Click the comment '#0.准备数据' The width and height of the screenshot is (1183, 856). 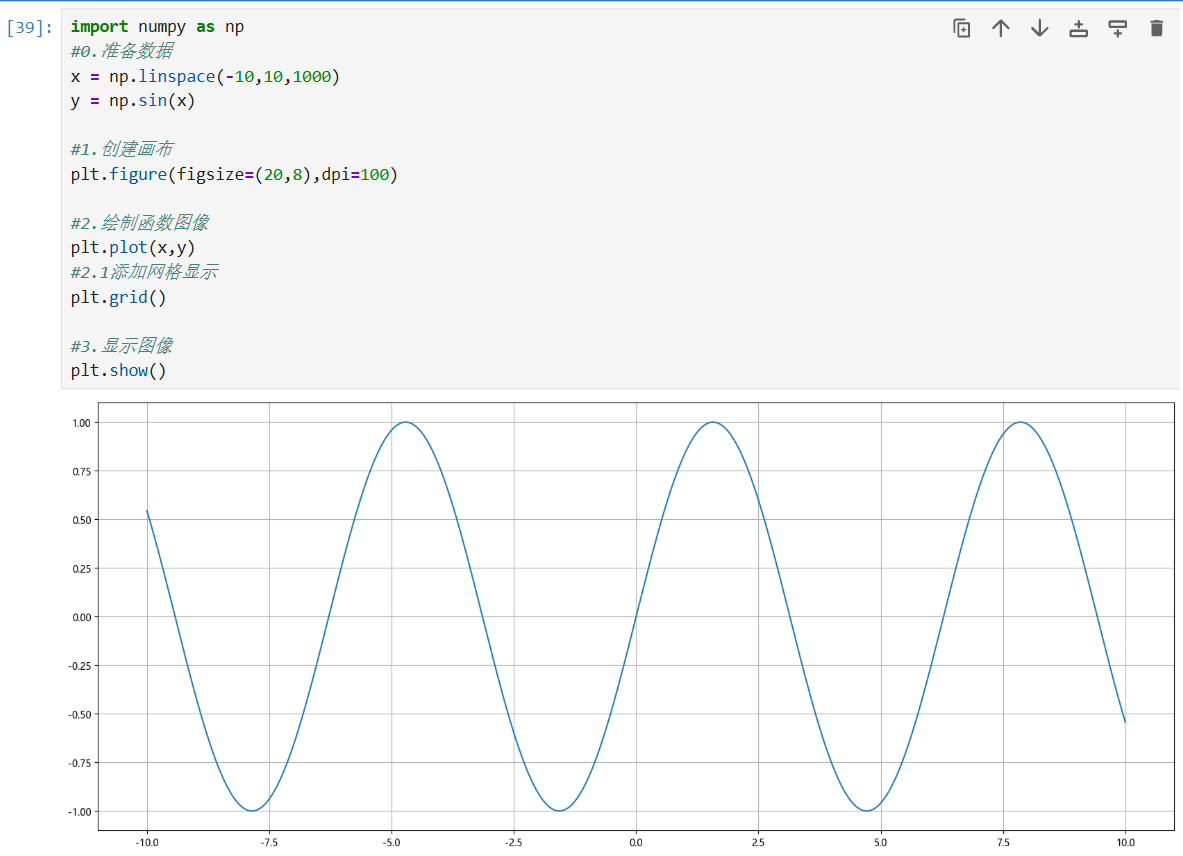tap(121, 51)
